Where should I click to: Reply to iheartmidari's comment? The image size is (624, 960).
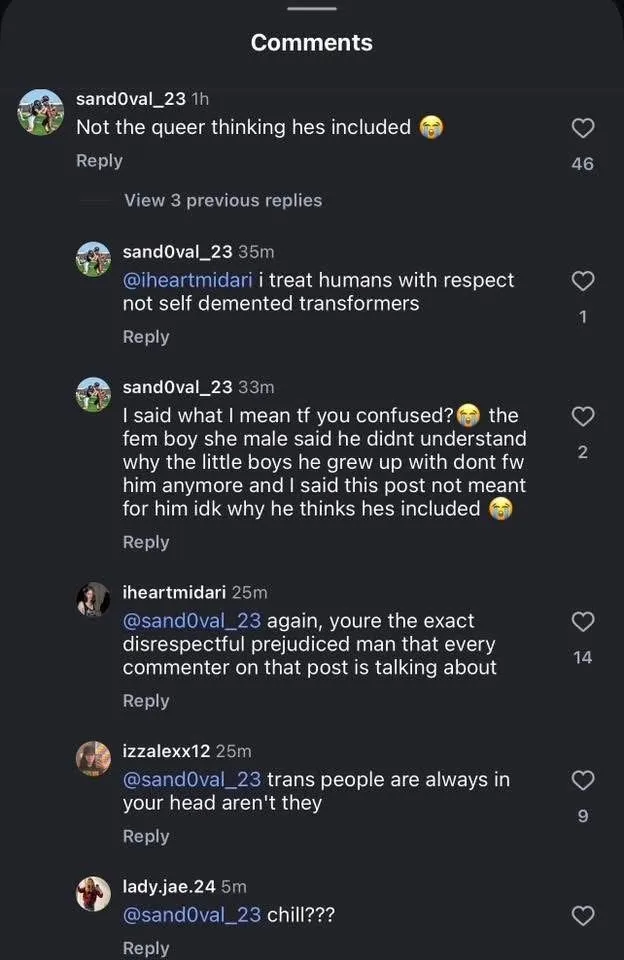pyautogui.click(x=146, y=701)
